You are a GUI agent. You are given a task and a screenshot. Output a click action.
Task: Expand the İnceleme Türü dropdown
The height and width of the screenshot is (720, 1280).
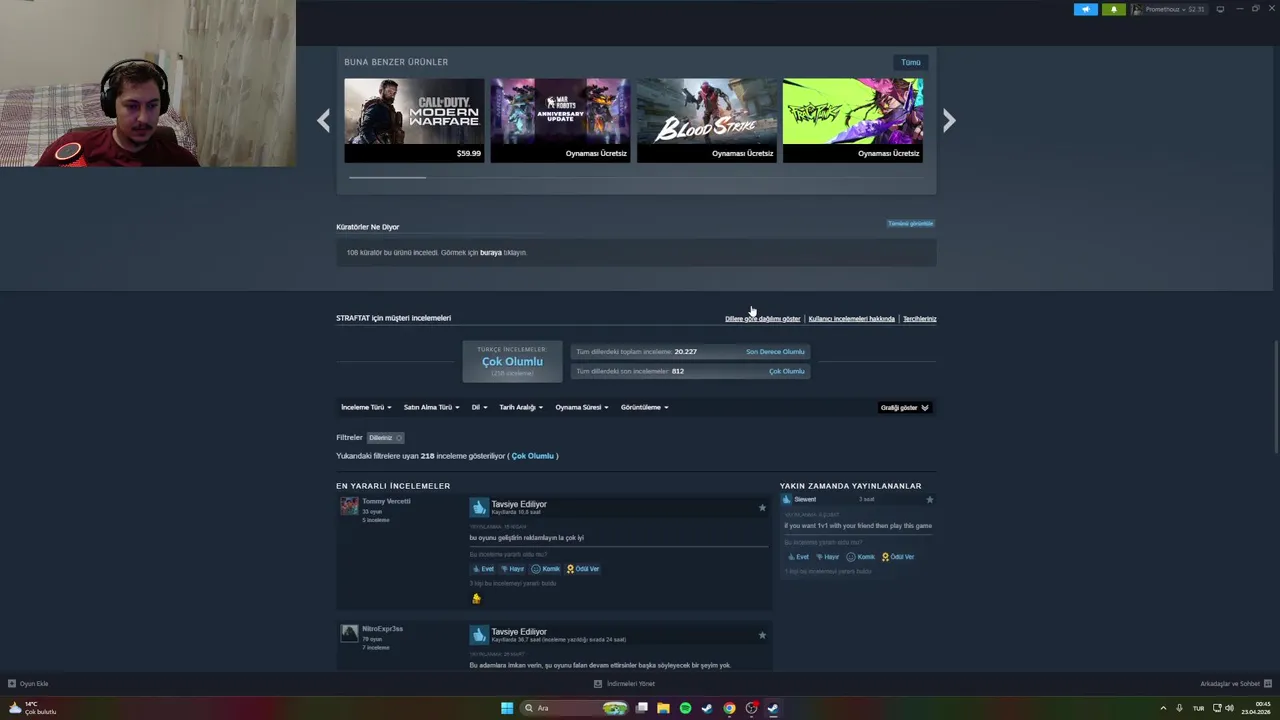(366, 407)
